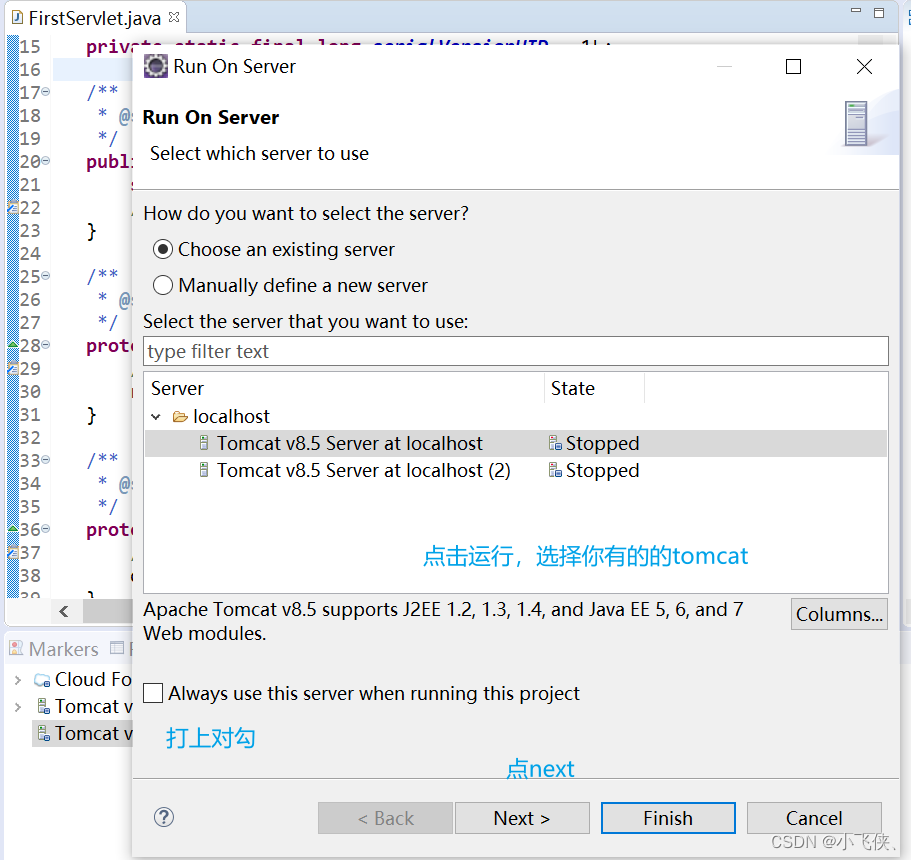
Task: Click the Run On Server title icon
Action: pos(156,66)
